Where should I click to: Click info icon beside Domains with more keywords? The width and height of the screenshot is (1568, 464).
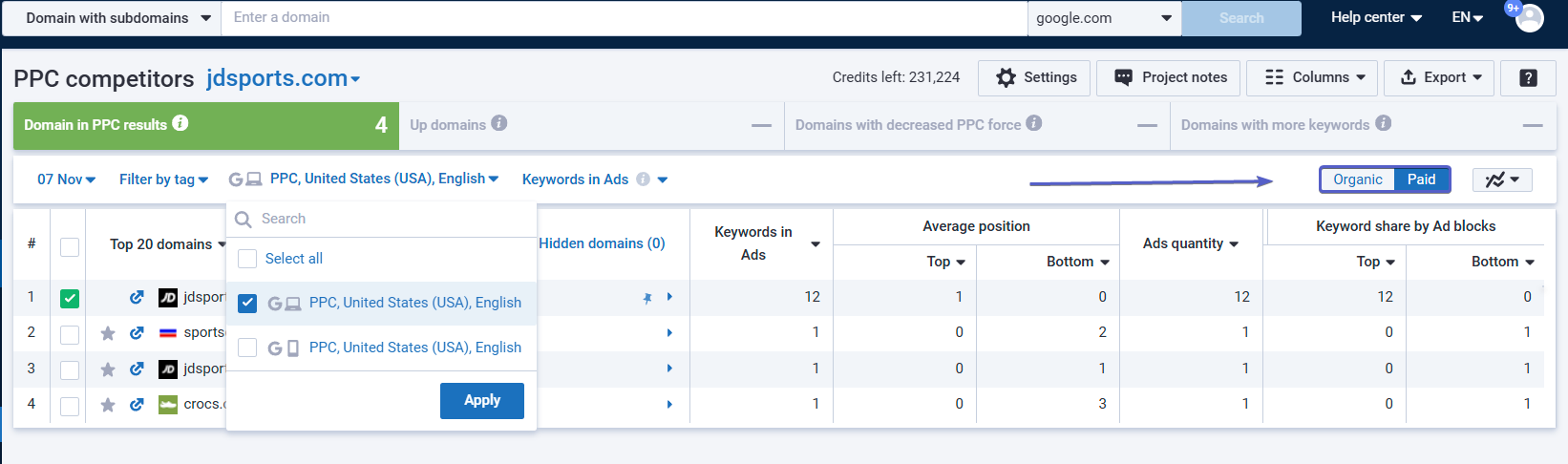(x=1384, y=123)
